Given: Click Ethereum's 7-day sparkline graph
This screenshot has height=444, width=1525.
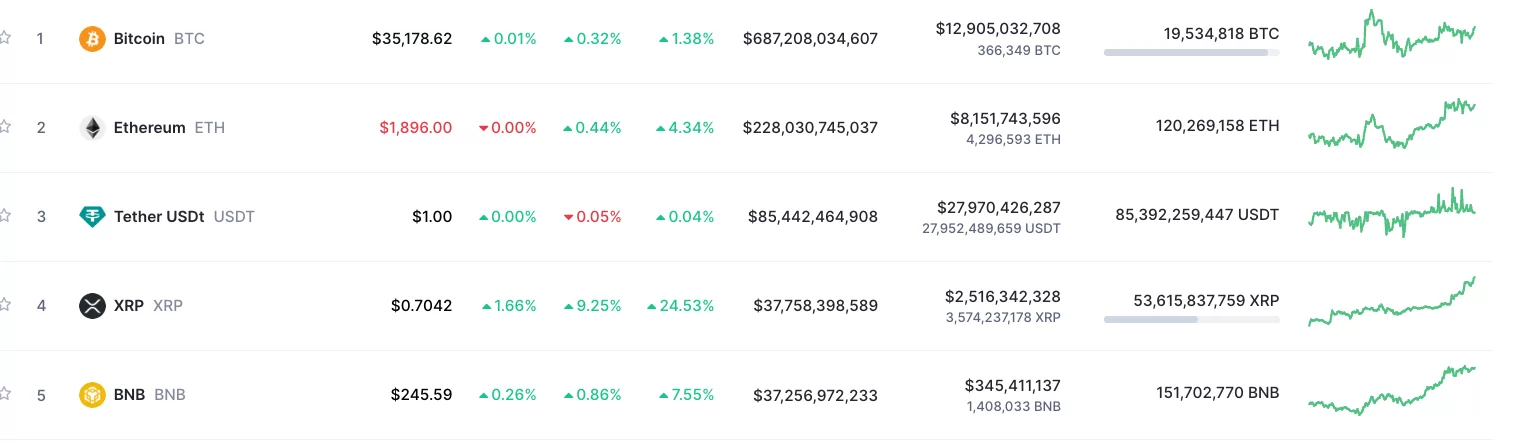Looking at the screenshot, I should click(x=1391, y=125).
